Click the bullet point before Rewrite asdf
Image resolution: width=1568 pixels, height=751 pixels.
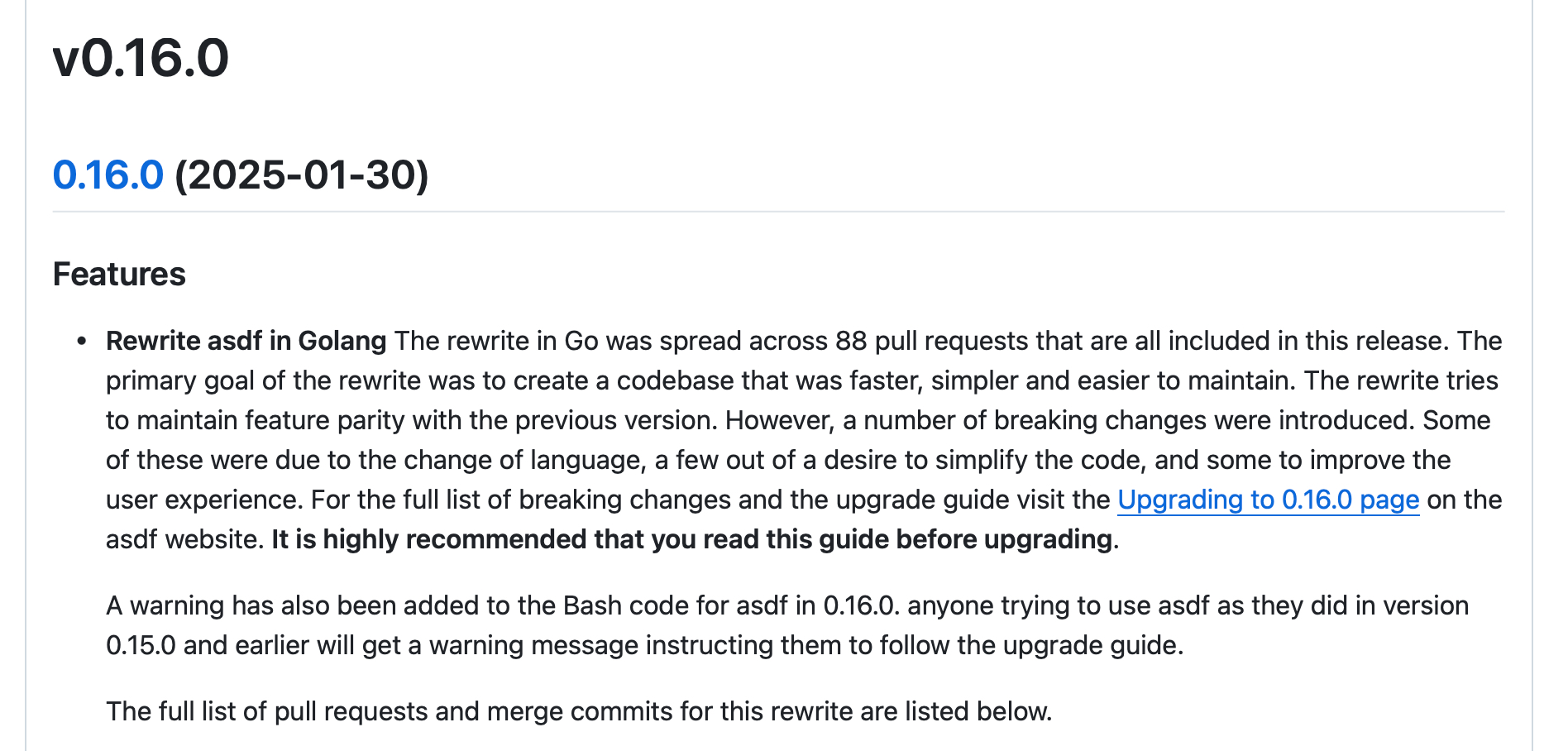click(x=81, y=342)
